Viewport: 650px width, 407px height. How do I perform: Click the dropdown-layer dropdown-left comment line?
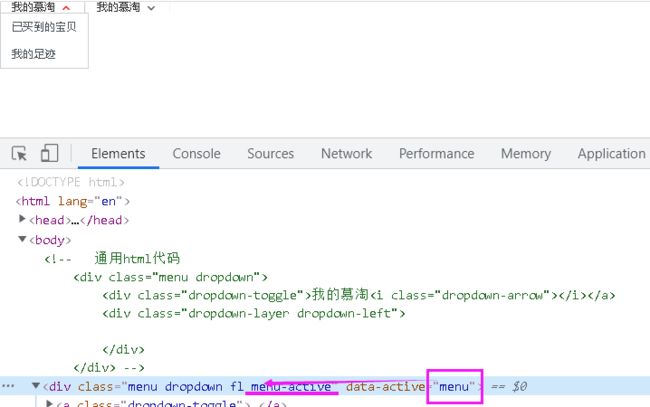(254, 313)
